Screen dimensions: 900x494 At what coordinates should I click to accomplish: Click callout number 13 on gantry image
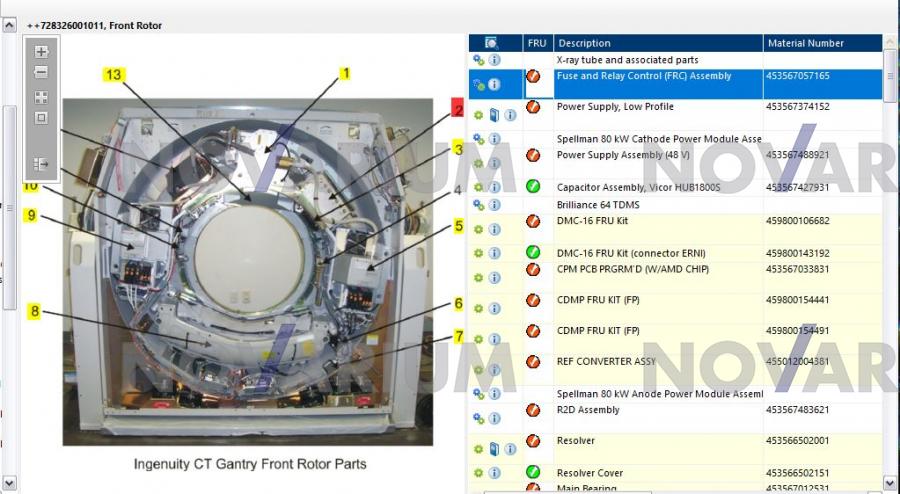pos(114,76)
